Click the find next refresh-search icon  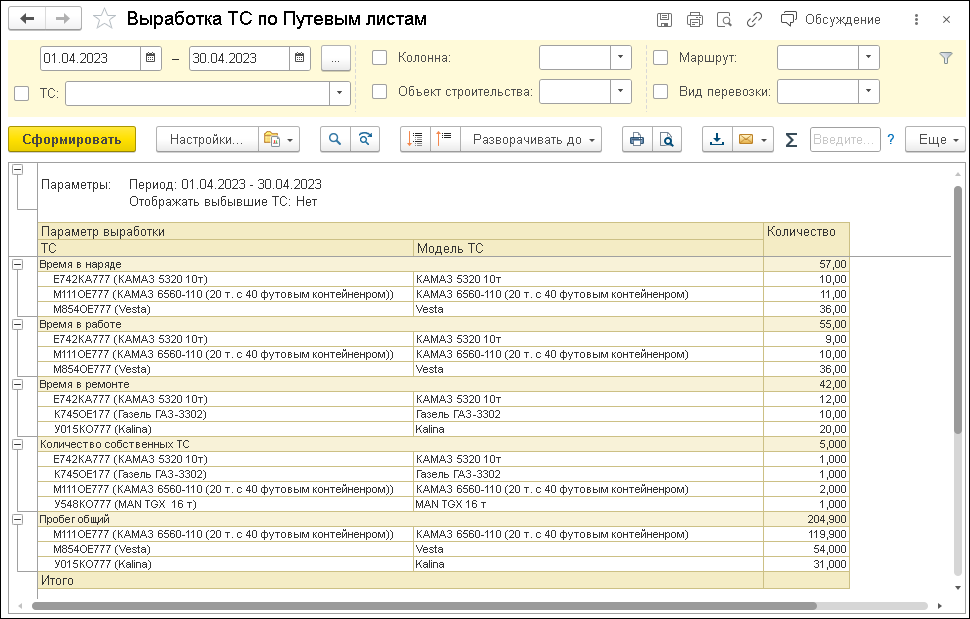(x=365, y=139)
